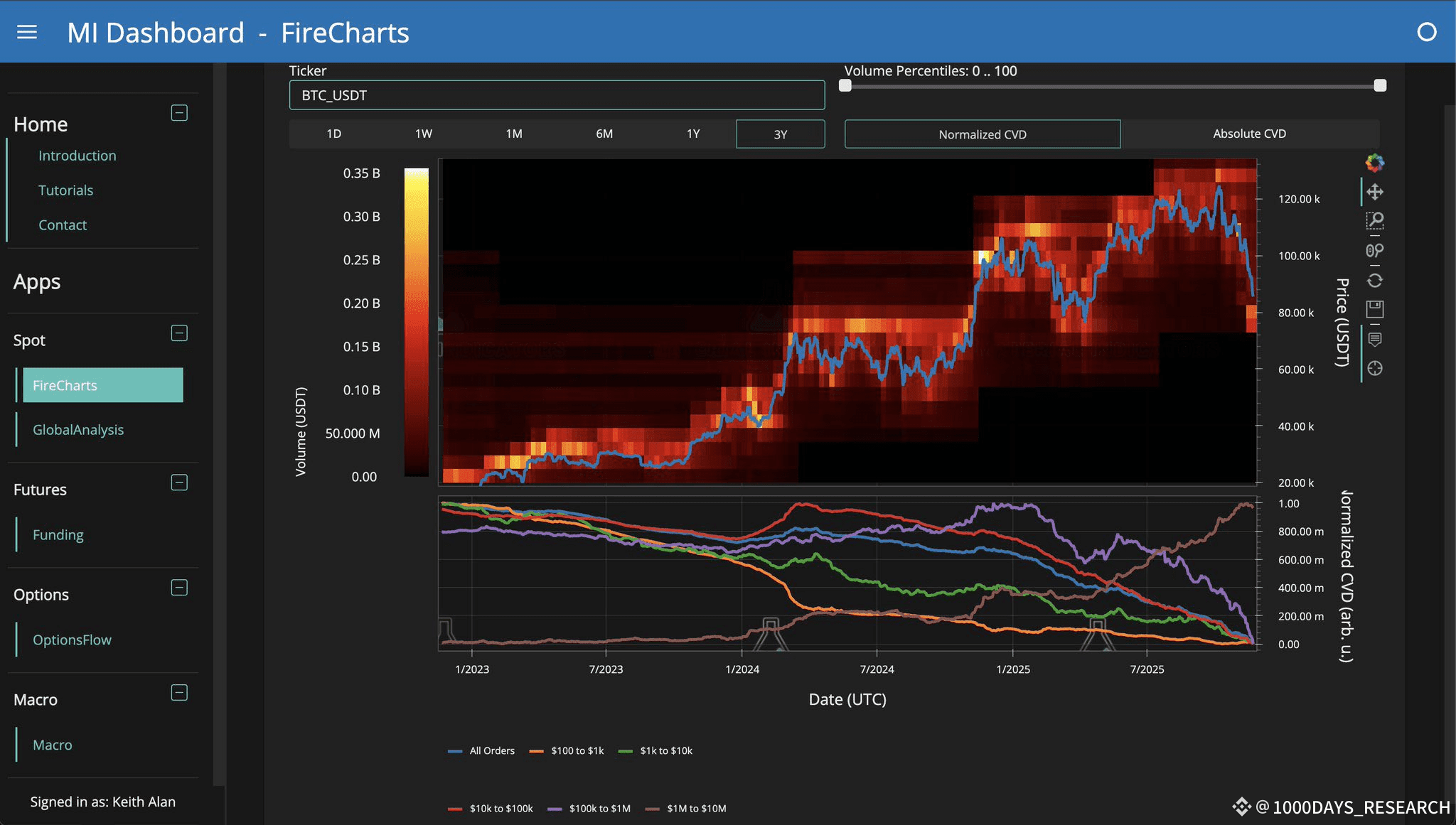Screen dimensions: 1456x825
Task: Toggle $100k to $1M legend series
Action: tap(589, 808)
